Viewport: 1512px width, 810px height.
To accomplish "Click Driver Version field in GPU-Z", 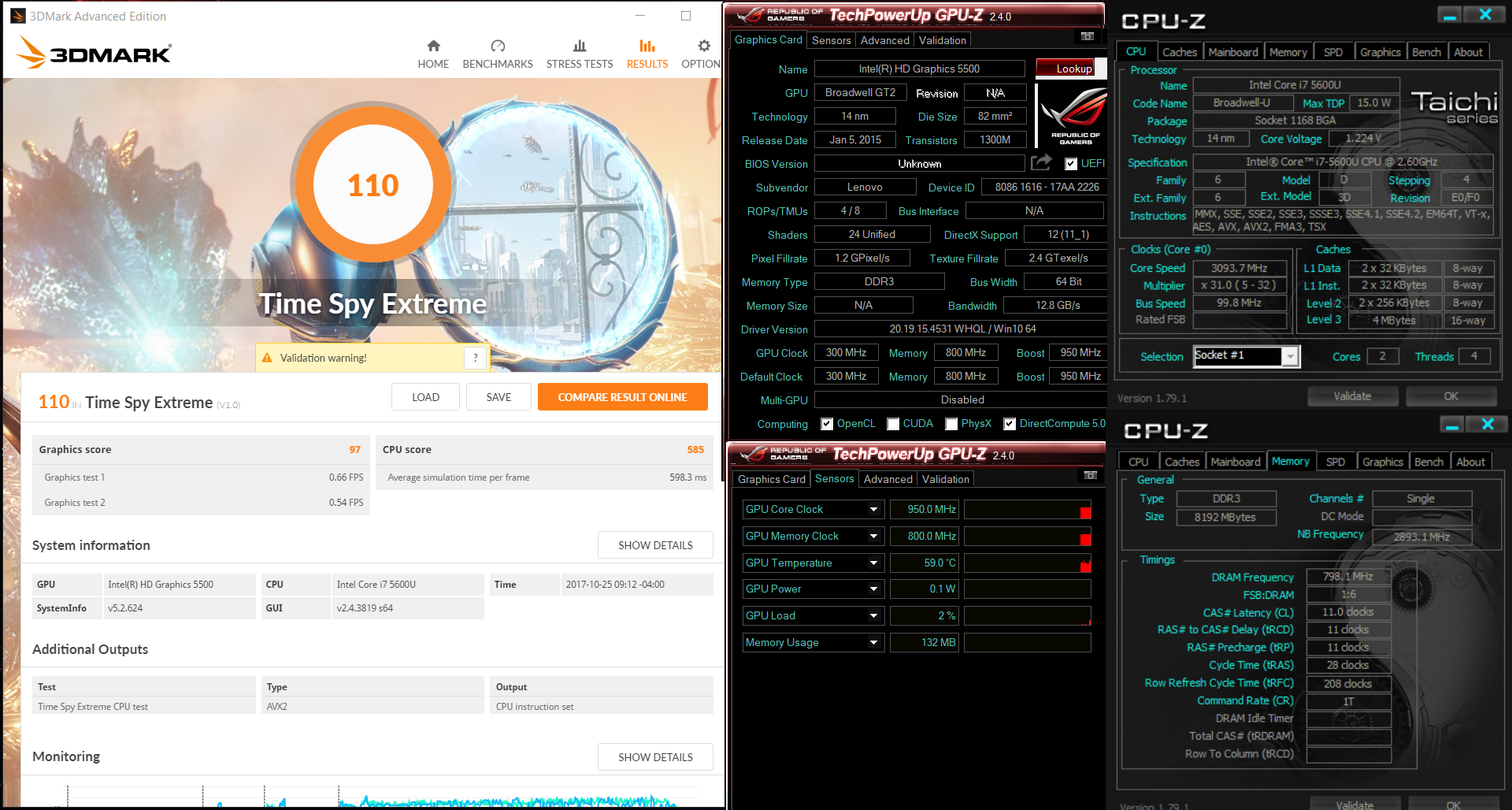I will [962, 329].
